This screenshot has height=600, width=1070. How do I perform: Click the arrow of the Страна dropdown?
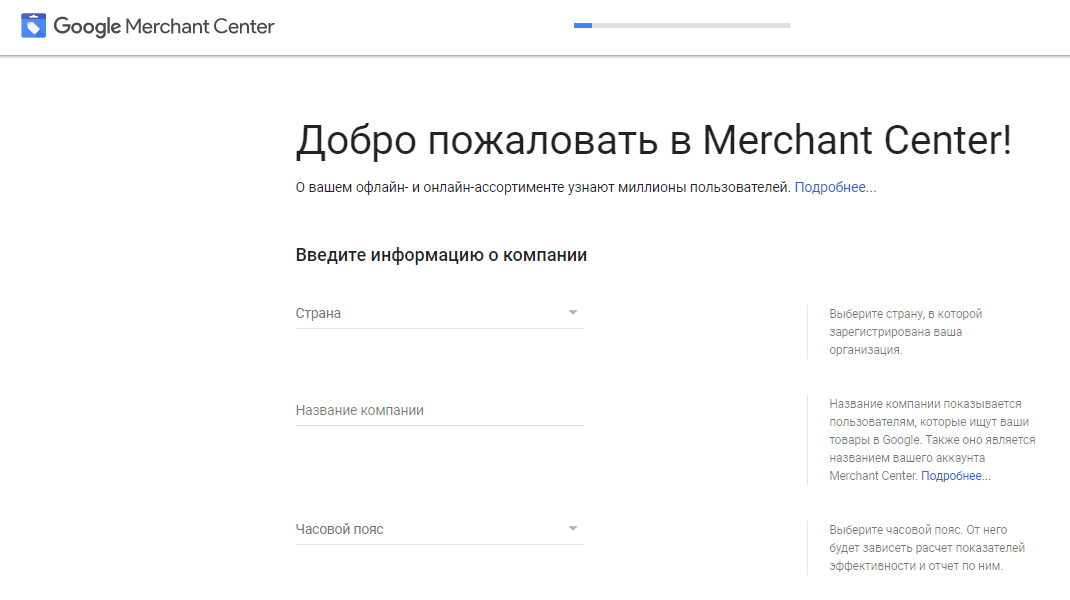click(573, 313)
